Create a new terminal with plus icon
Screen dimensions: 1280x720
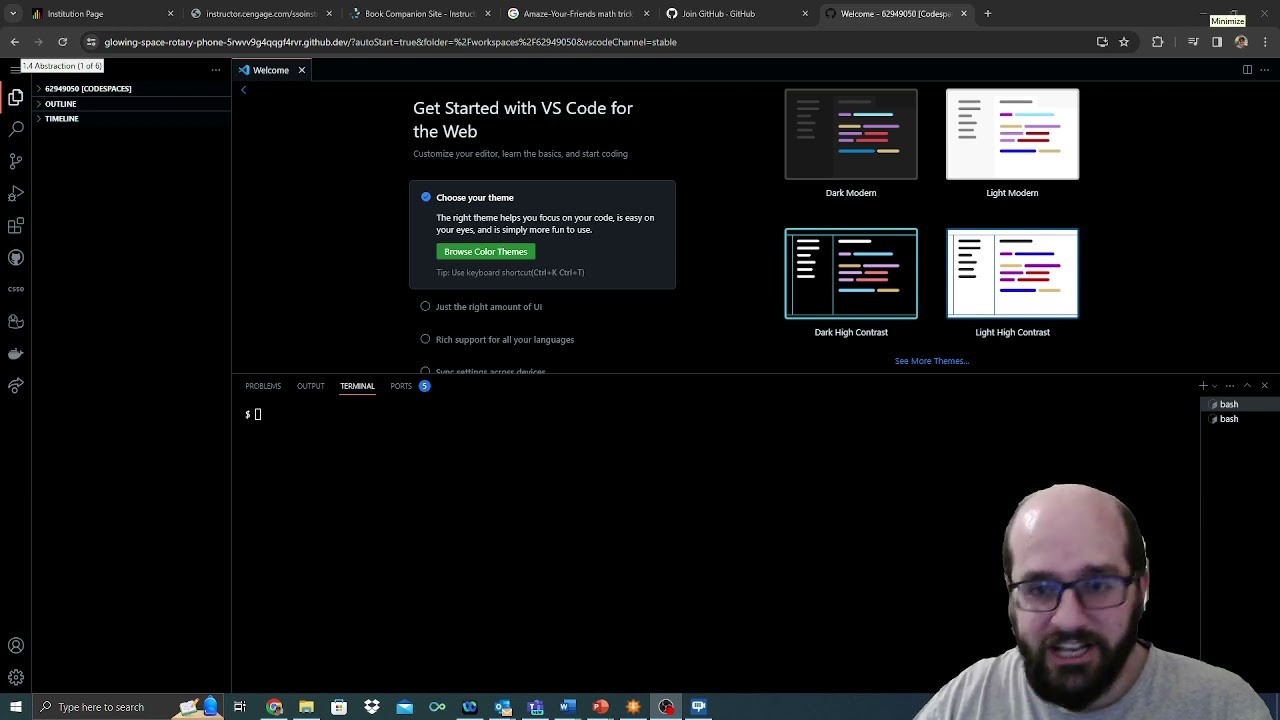pos(1203,386)
